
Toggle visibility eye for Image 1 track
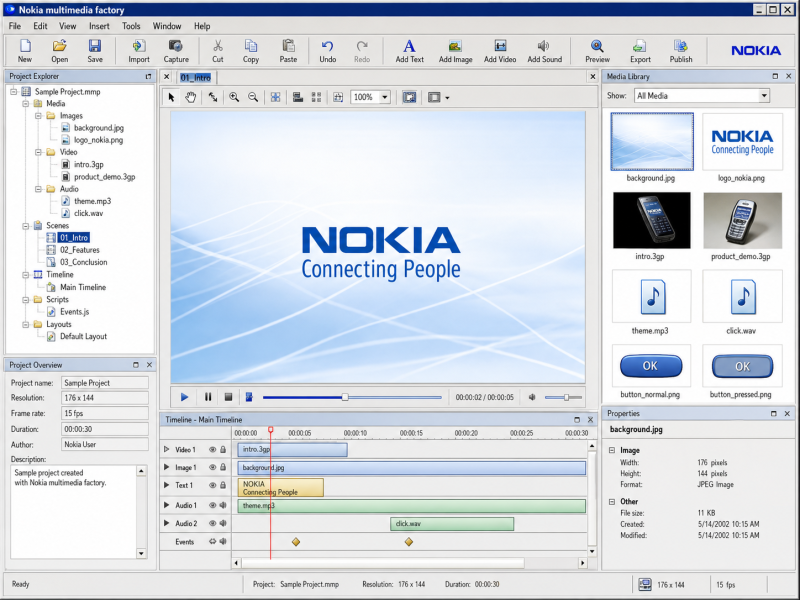point(212,467)
